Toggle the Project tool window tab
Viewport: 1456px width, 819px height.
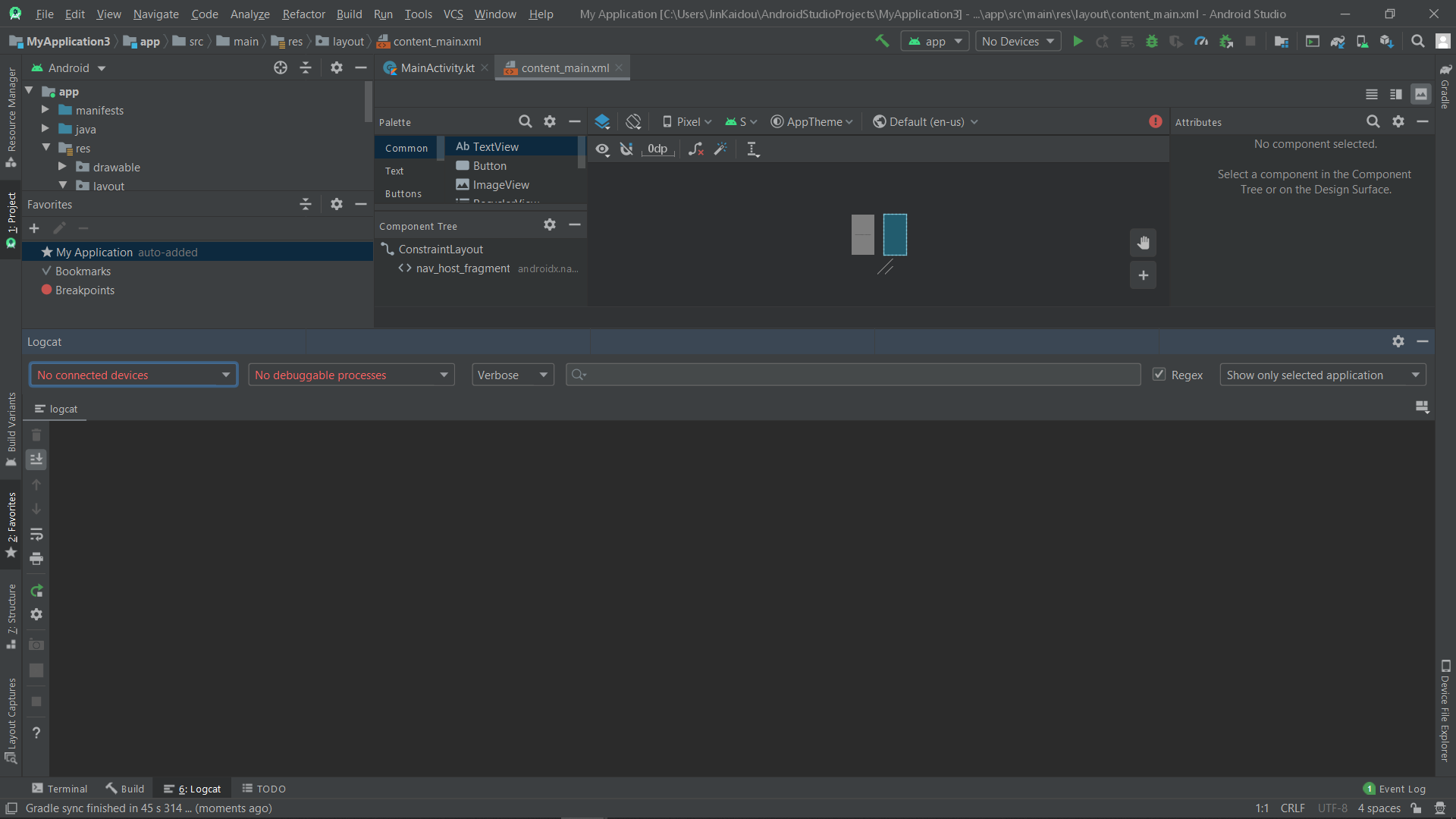pos(11,220)
